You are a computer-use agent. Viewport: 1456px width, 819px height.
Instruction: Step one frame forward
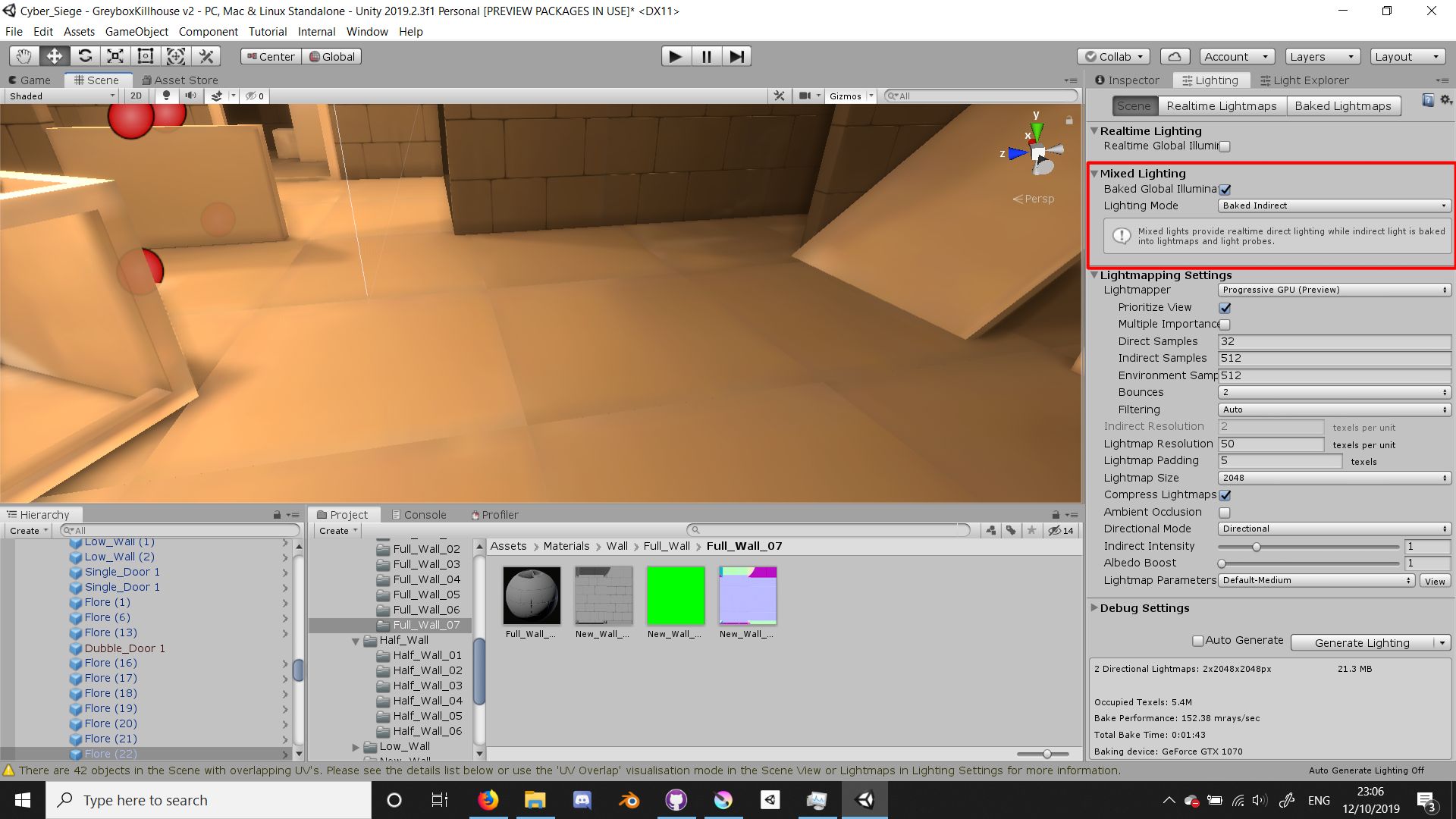tap(736, 56)
